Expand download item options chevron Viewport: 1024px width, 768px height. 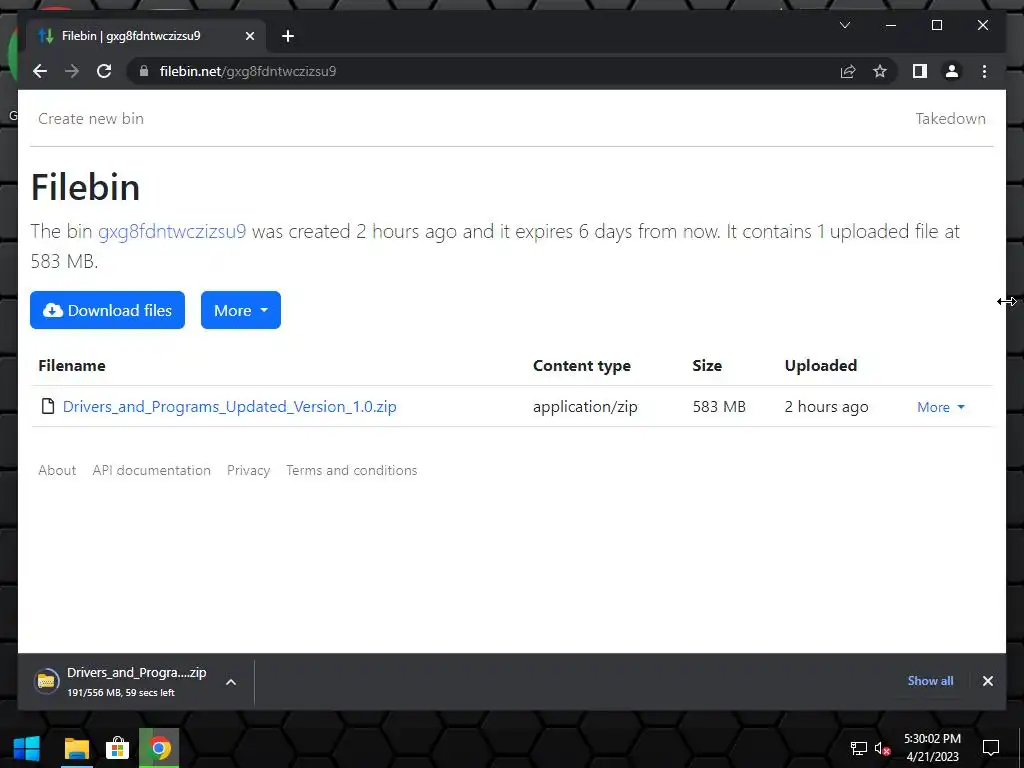(x=231, y=682)
